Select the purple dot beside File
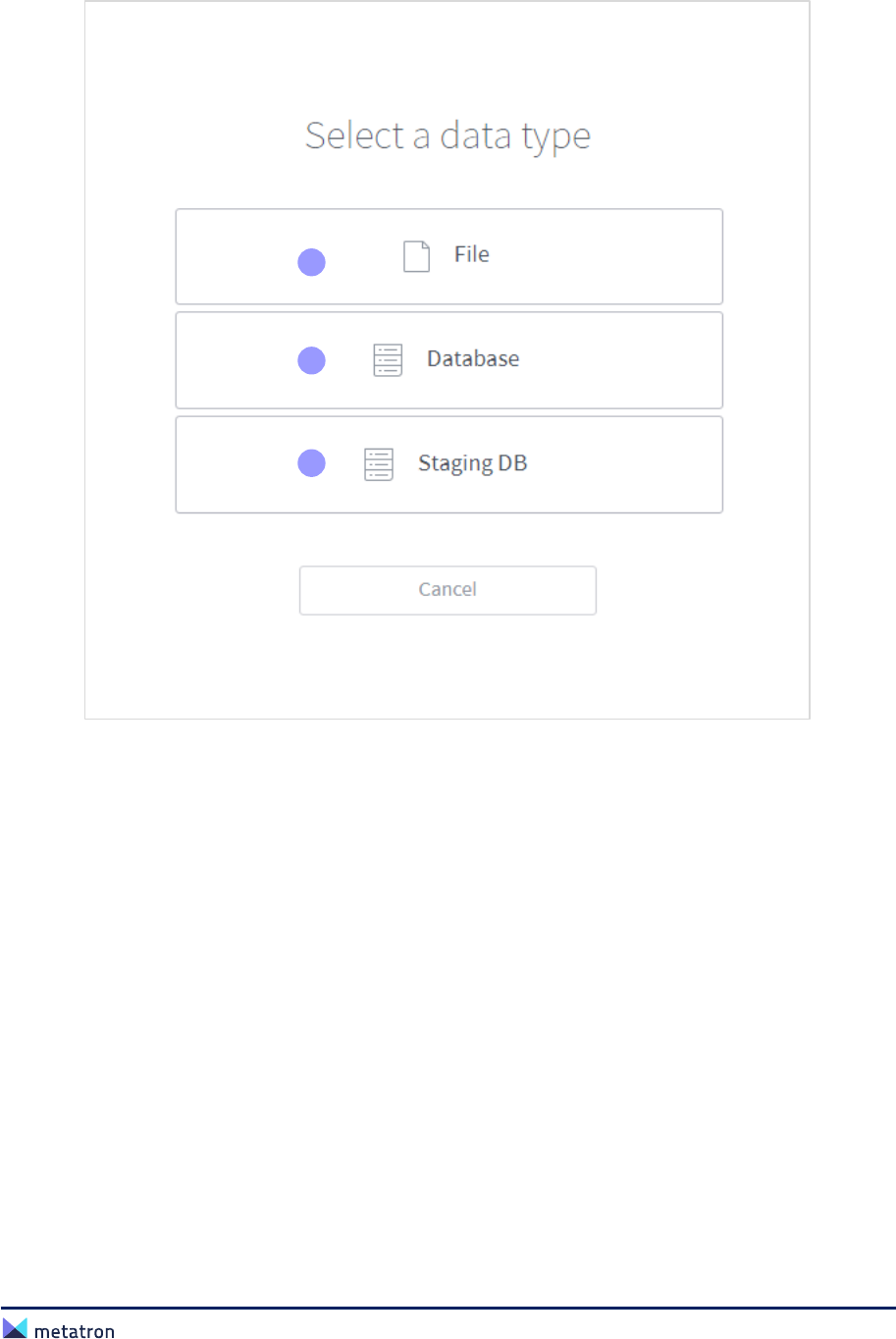This screenshot has height=1339, width=896. [312, 262]
